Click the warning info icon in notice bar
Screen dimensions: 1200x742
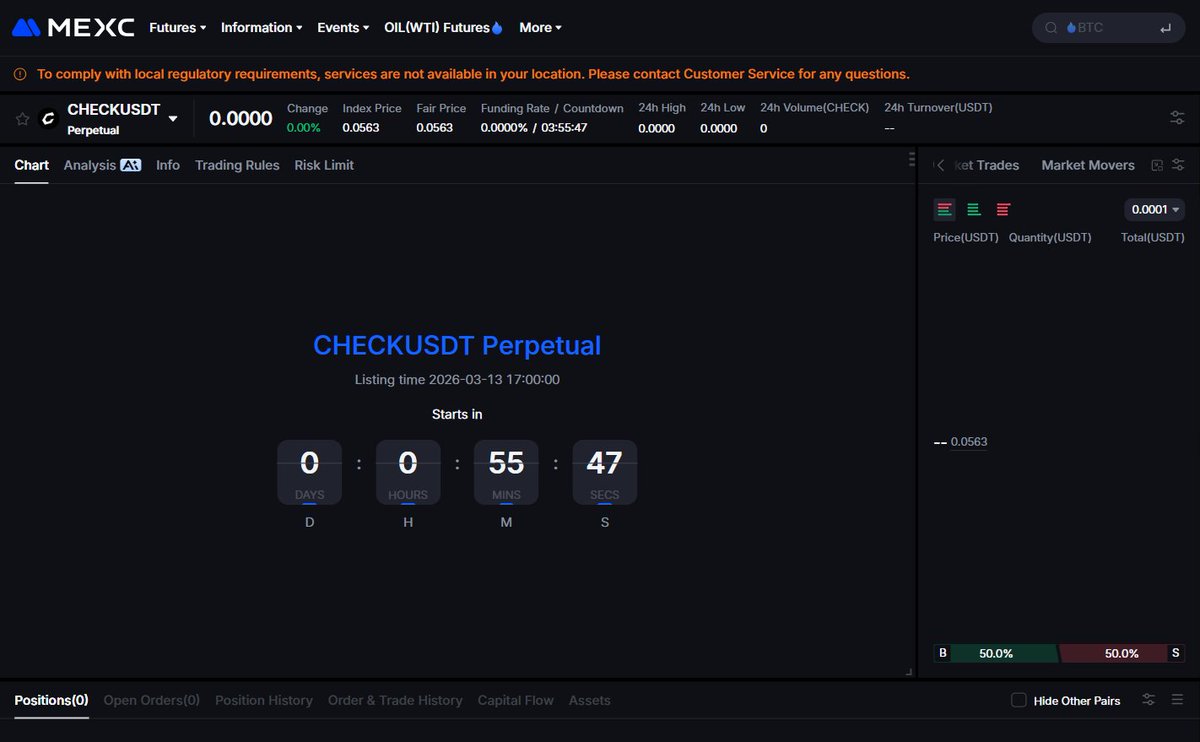[20, 74]
